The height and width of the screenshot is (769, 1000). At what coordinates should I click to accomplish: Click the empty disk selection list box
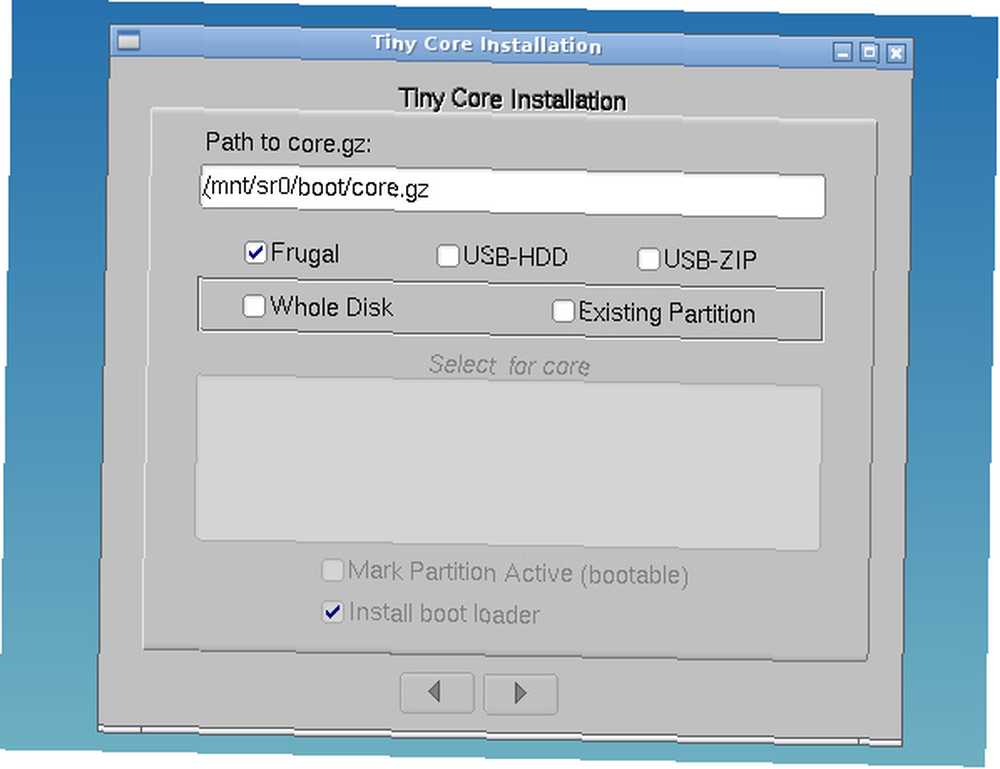(508, 462)
